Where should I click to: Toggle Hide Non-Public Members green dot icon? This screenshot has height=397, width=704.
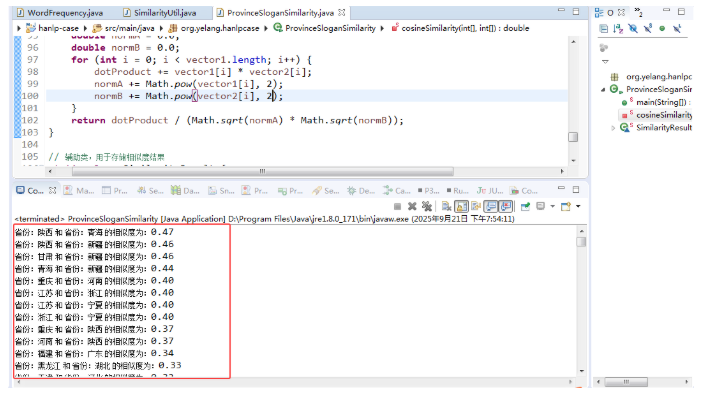tap(662, 29)
